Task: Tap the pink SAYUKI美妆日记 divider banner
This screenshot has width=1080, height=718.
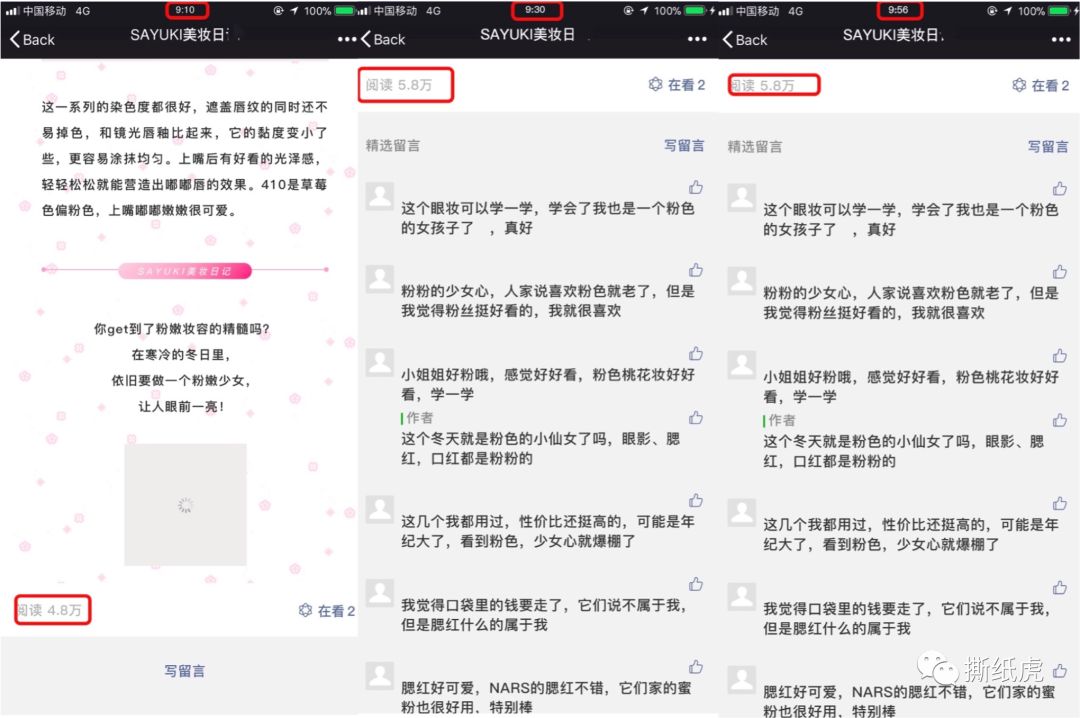Action: (185, 270)
